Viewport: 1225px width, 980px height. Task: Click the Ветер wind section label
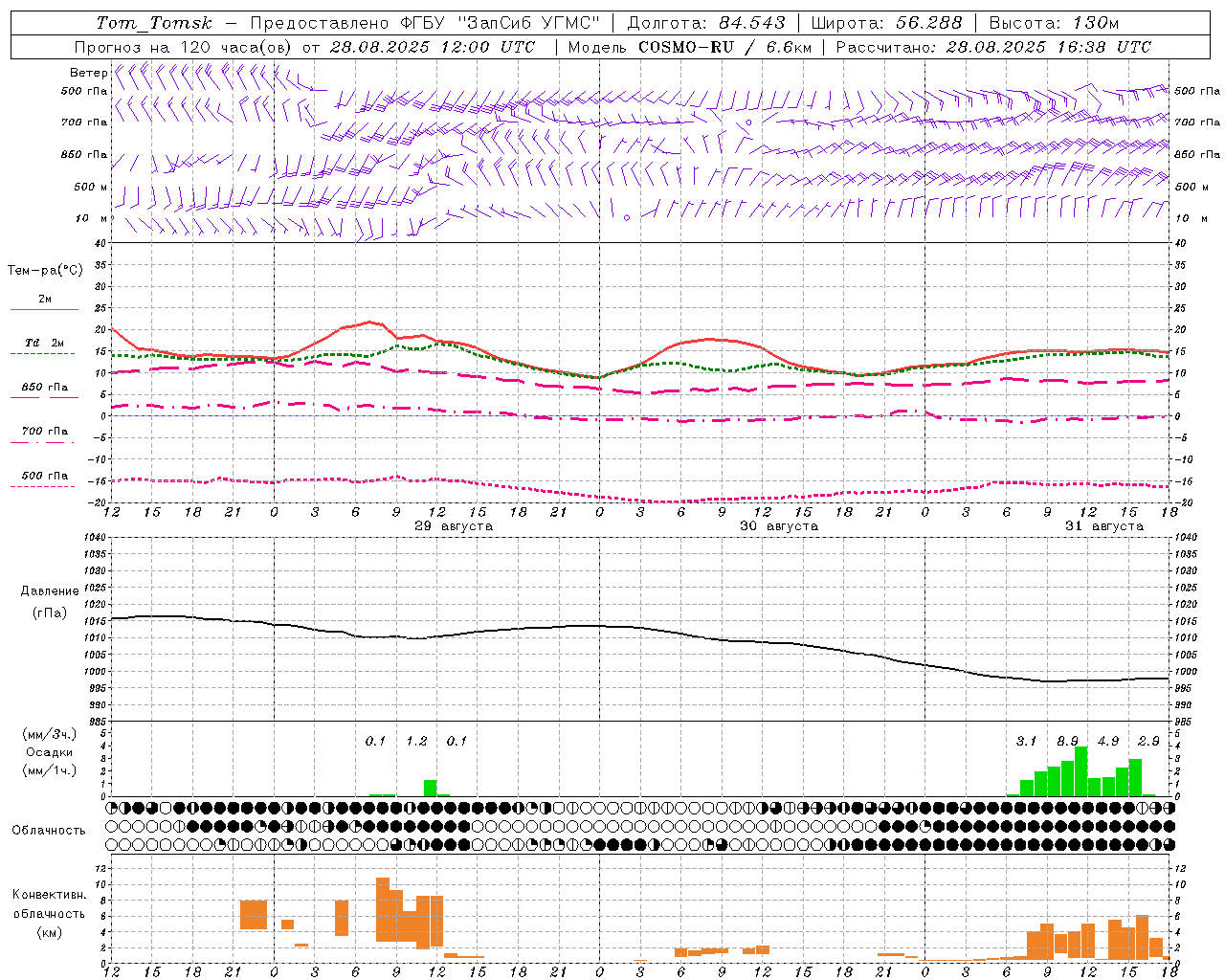[x=88, y=73]
